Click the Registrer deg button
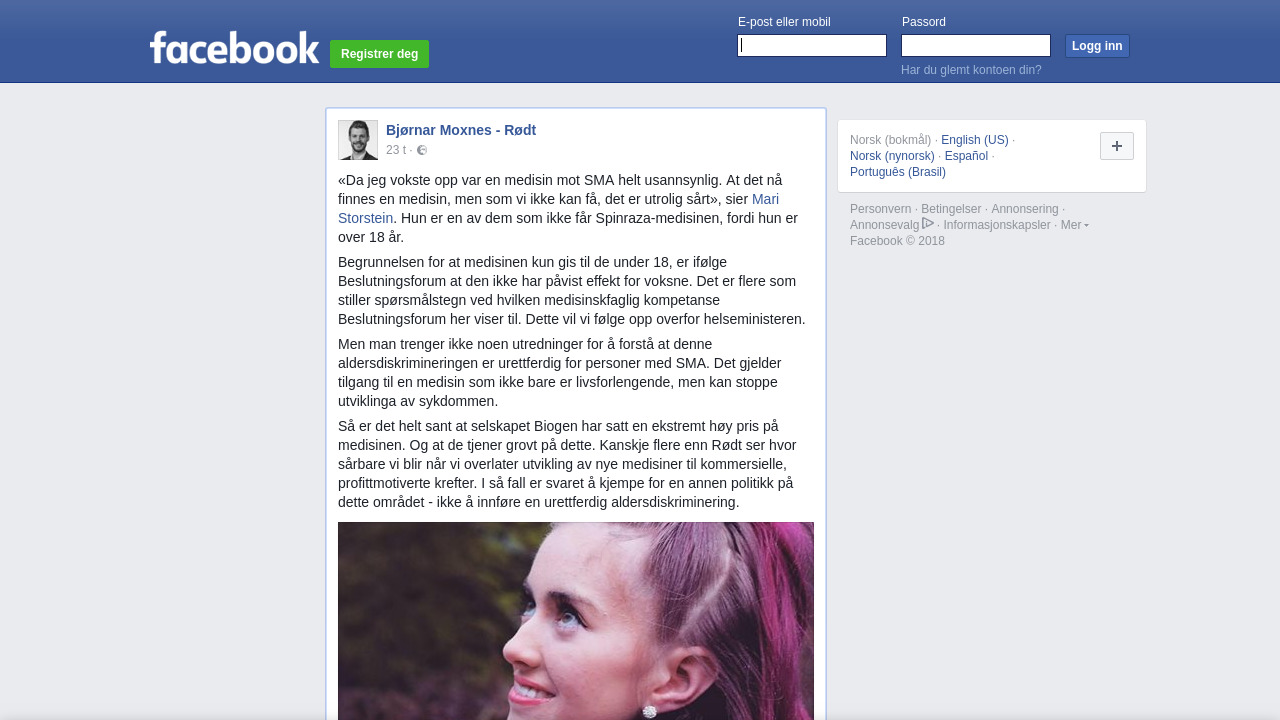This screenshot has height=720, width=1280. click(x=379, y=54)
